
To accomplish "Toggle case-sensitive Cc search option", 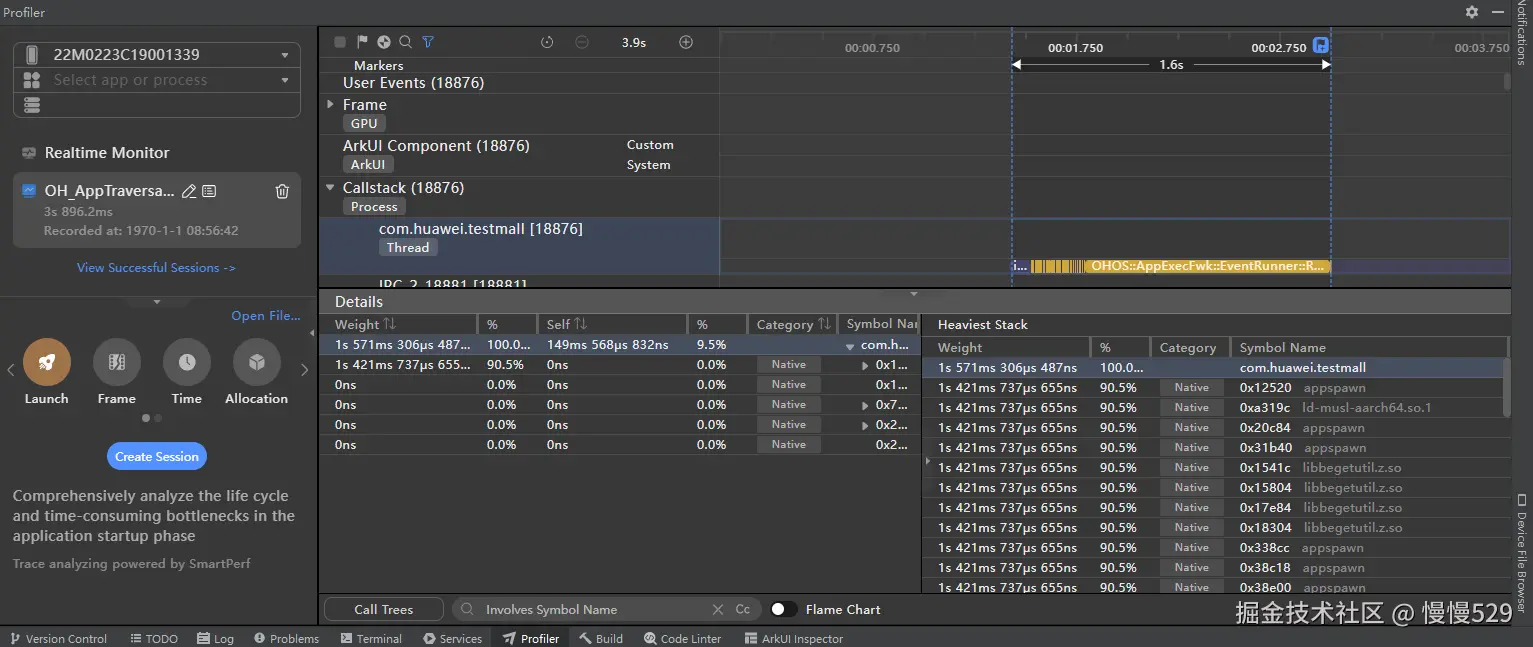I will [x=743, y=609].
